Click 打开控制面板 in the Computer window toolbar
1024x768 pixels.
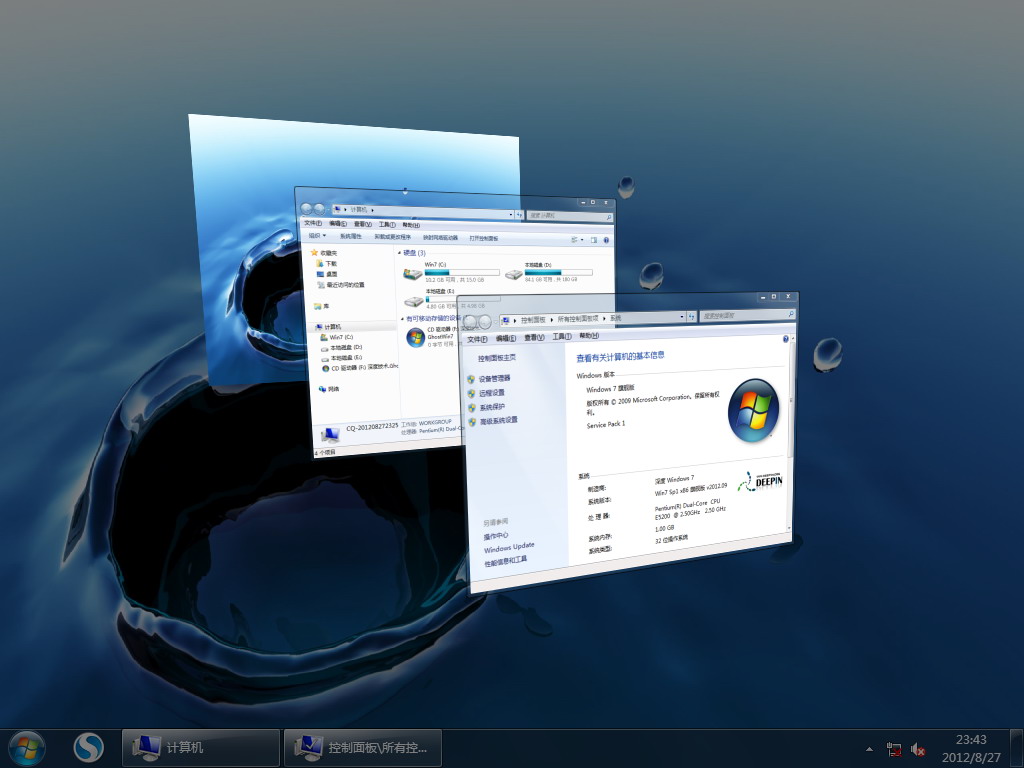pyautogui.click(x=483, y=238)
